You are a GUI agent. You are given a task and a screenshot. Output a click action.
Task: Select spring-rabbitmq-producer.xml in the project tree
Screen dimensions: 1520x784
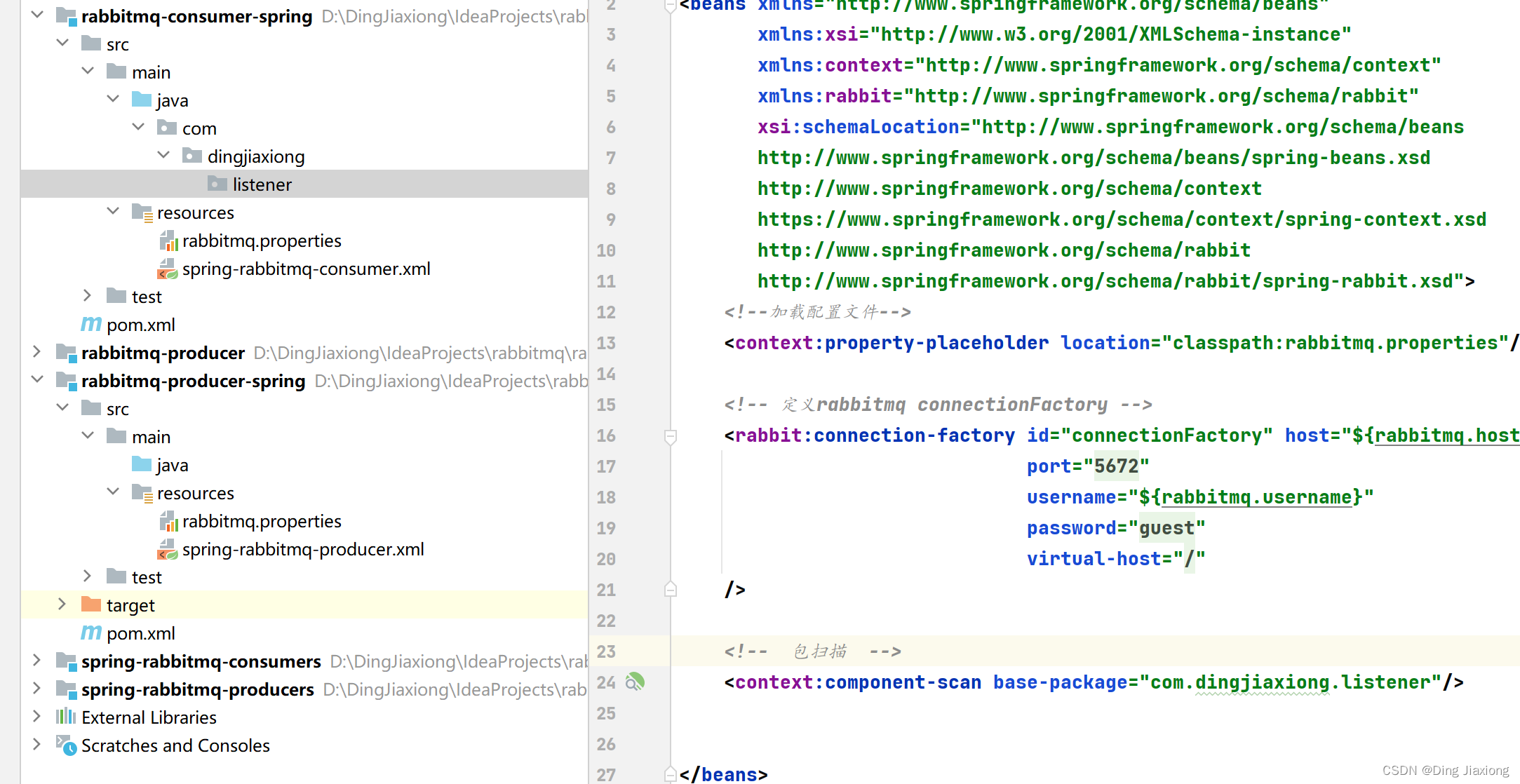click(303, 549)
